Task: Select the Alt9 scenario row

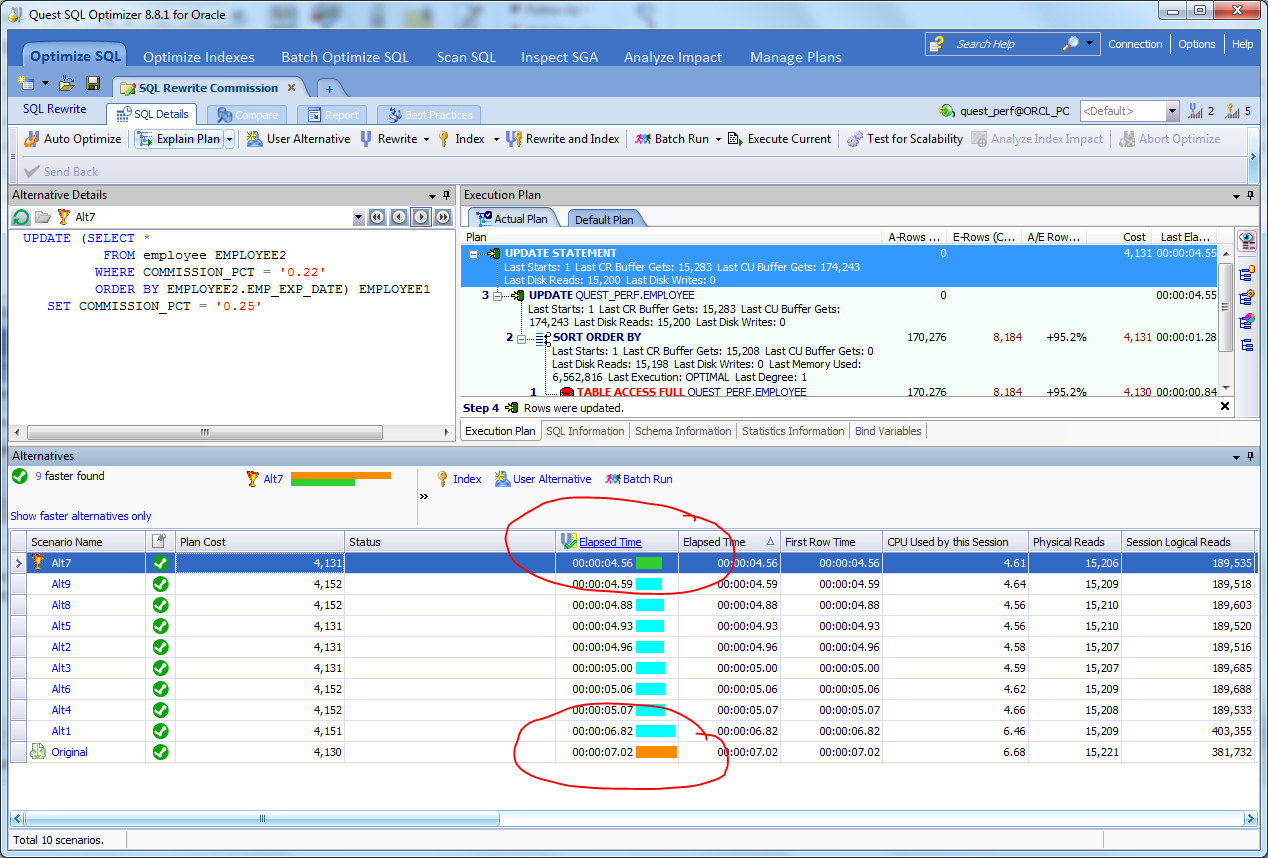Action: (x=633, y=584)
